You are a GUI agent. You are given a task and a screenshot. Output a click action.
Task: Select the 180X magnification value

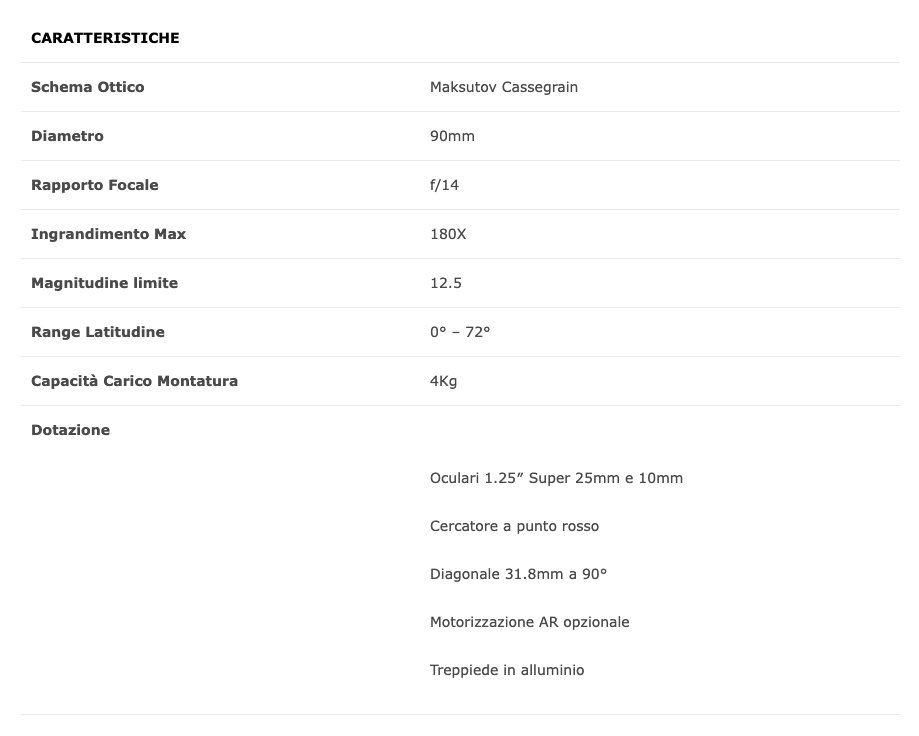click(x=448, y=234)
